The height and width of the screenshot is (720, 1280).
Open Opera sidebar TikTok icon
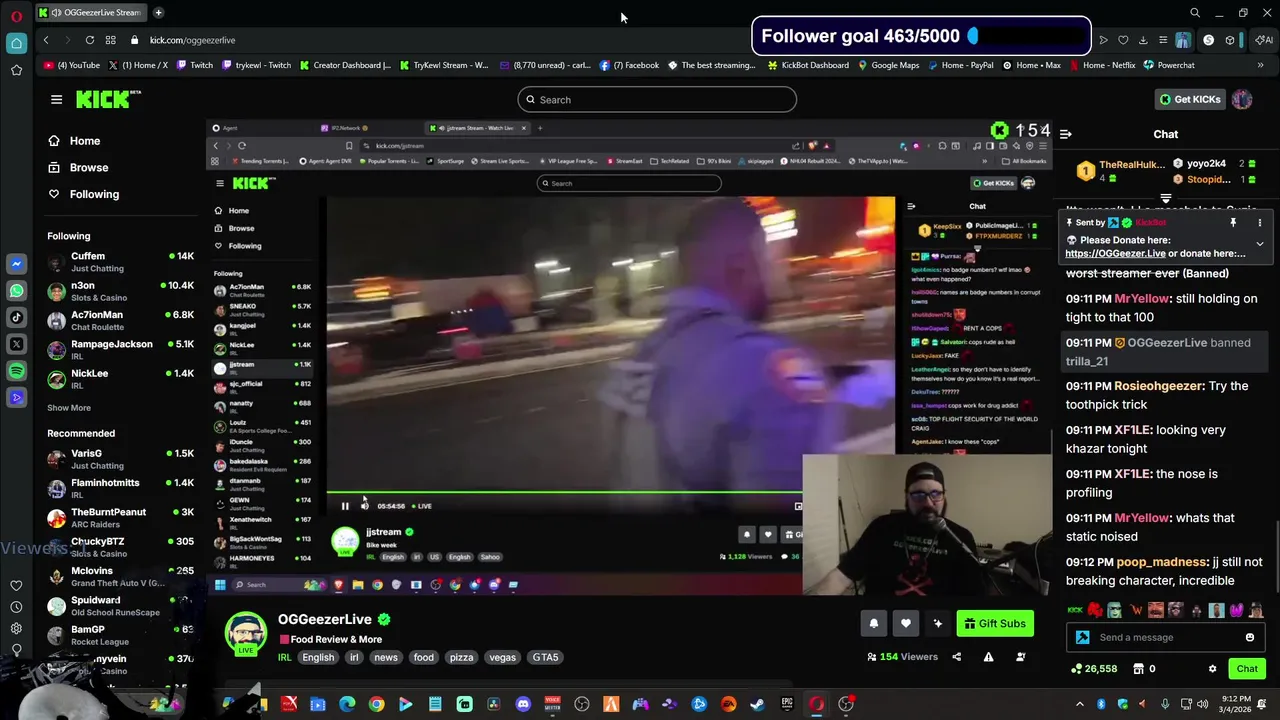pos(16,318)
